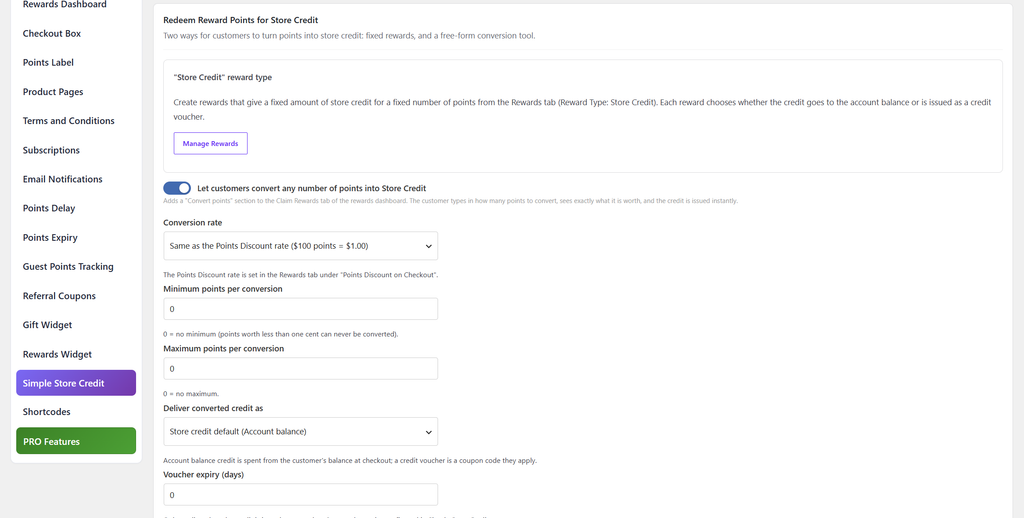Focus the Minimum points per conversion field

(x=300, y=309)
